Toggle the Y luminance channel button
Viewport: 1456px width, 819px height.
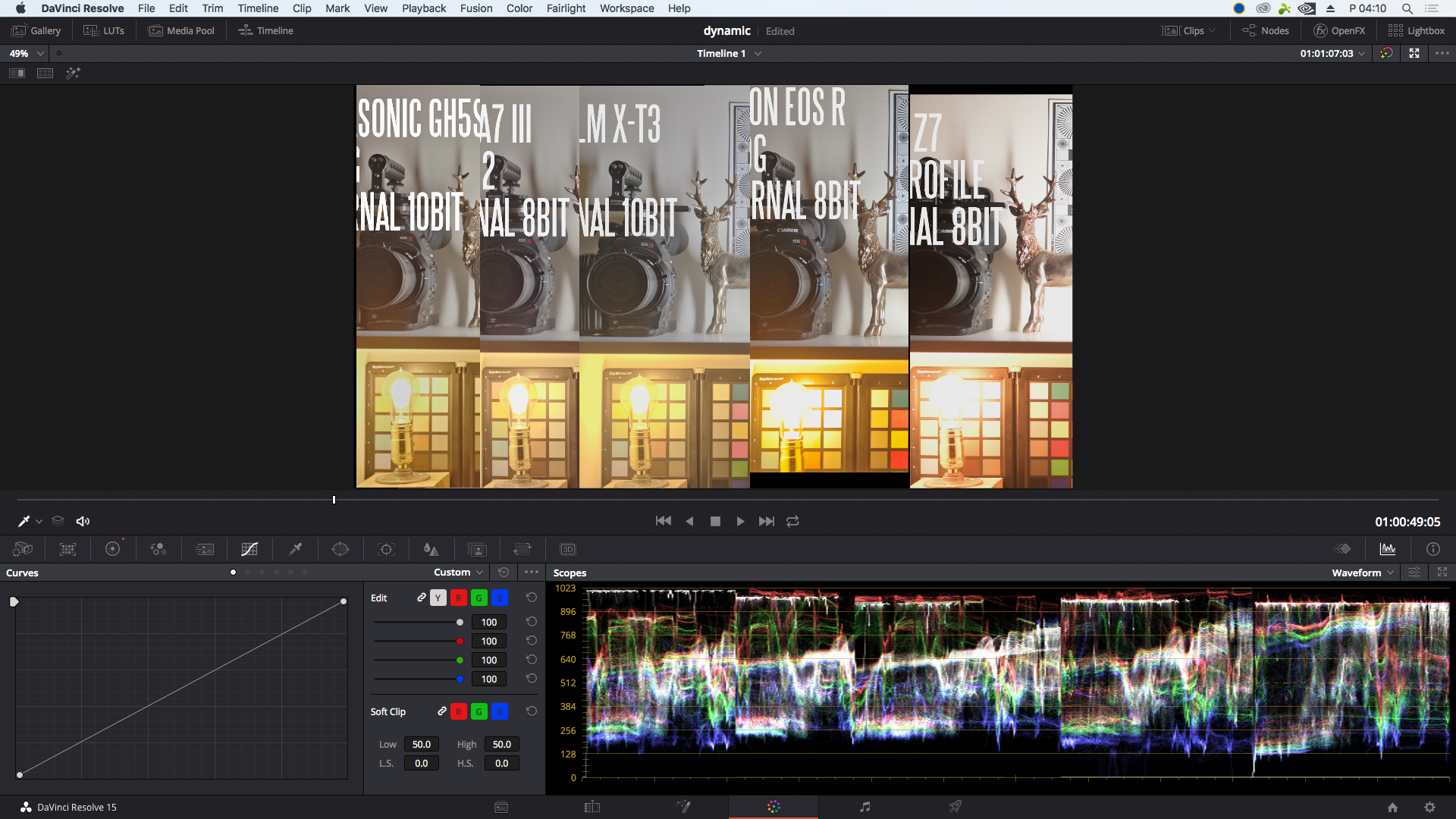438,598
